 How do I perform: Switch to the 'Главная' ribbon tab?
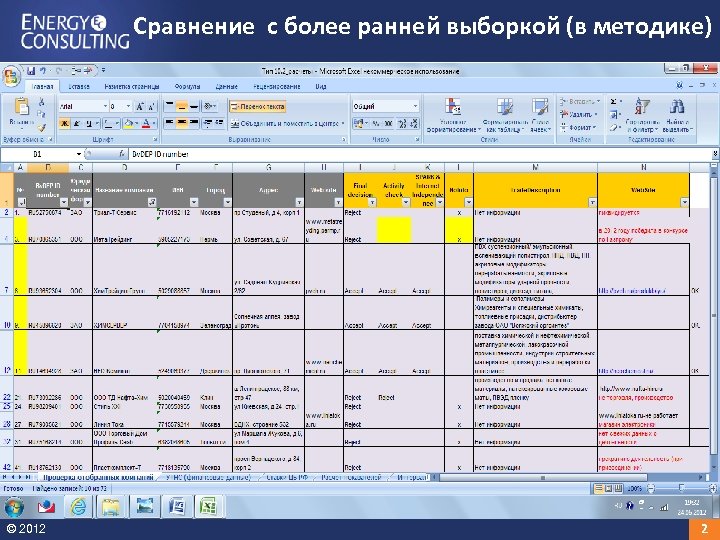point(42,86)
